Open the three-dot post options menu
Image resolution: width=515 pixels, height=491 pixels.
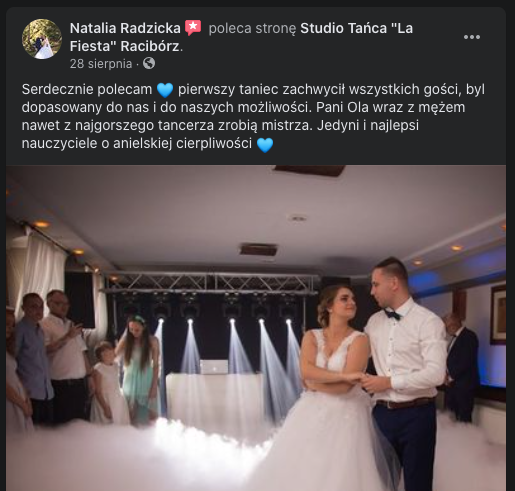[x=472, y=37]
